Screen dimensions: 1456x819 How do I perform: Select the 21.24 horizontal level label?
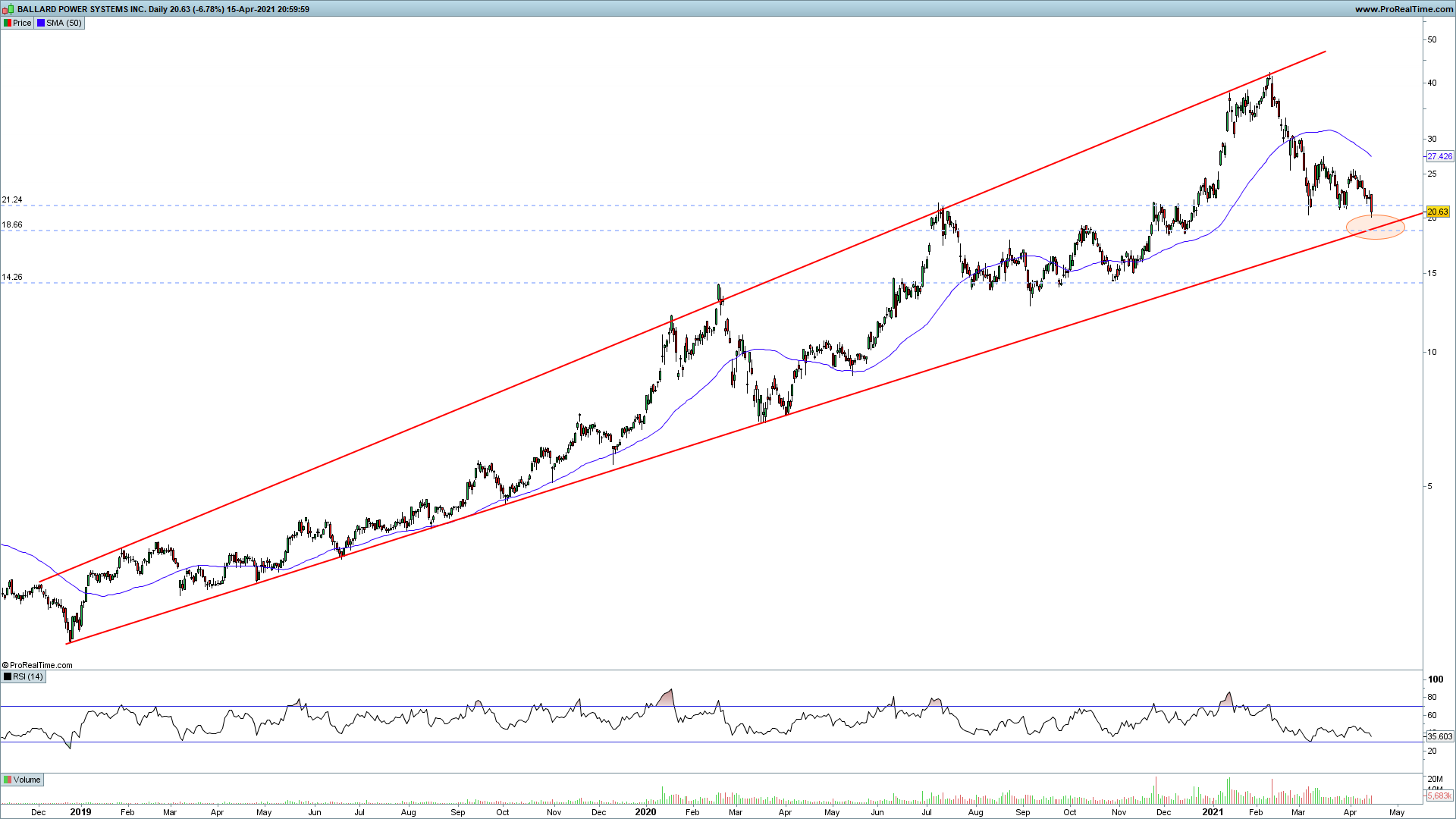tap(12, 200)
